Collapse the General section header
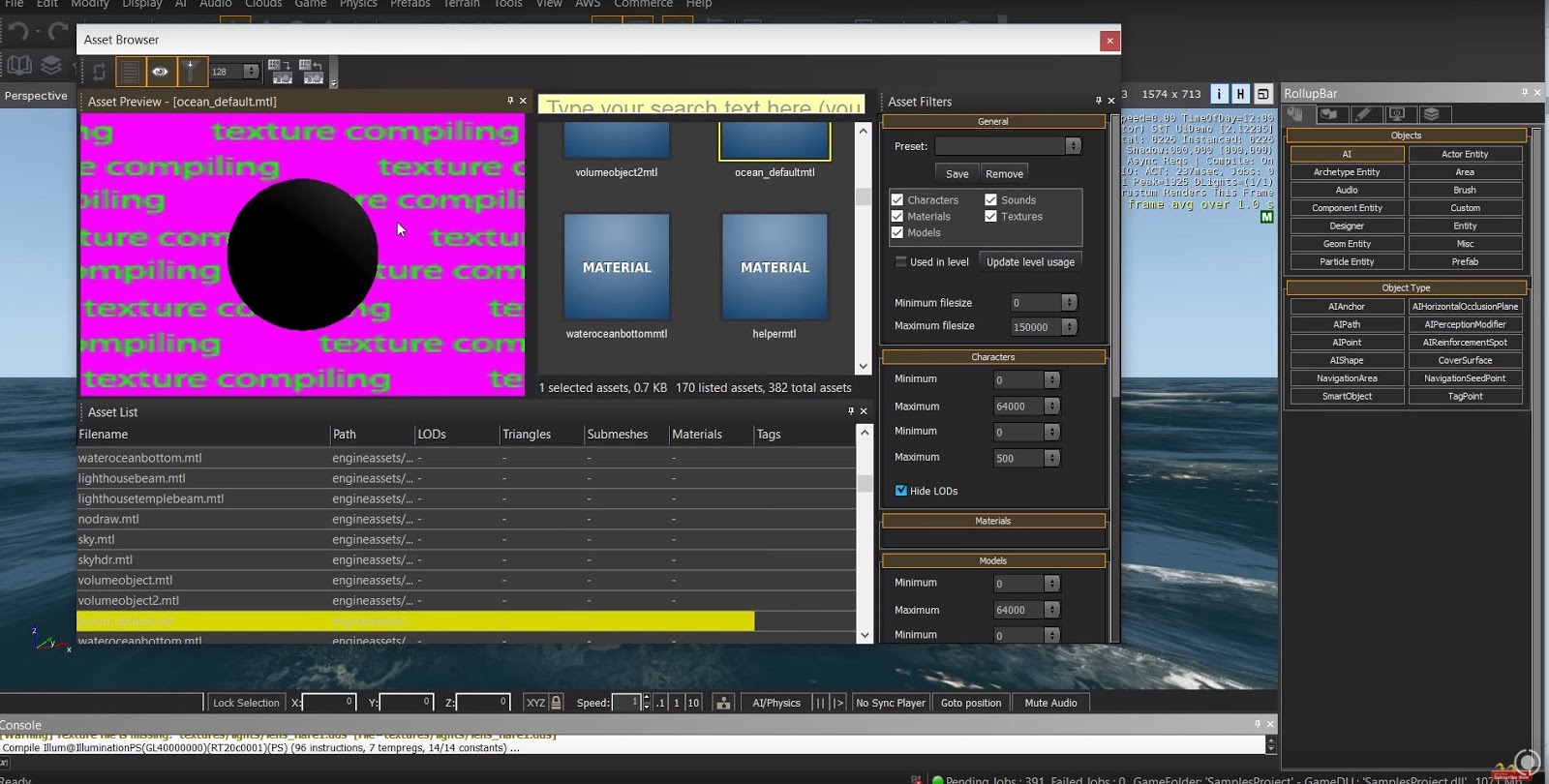1549x784 pixels. pos(993,122)
